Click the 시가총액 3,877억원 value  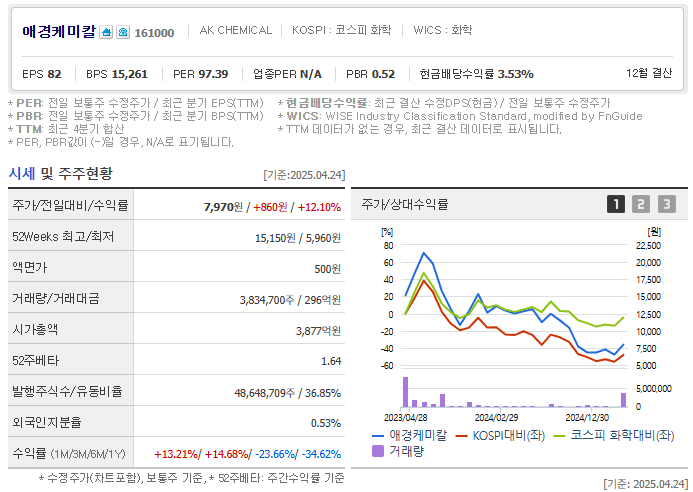(318, 331)
